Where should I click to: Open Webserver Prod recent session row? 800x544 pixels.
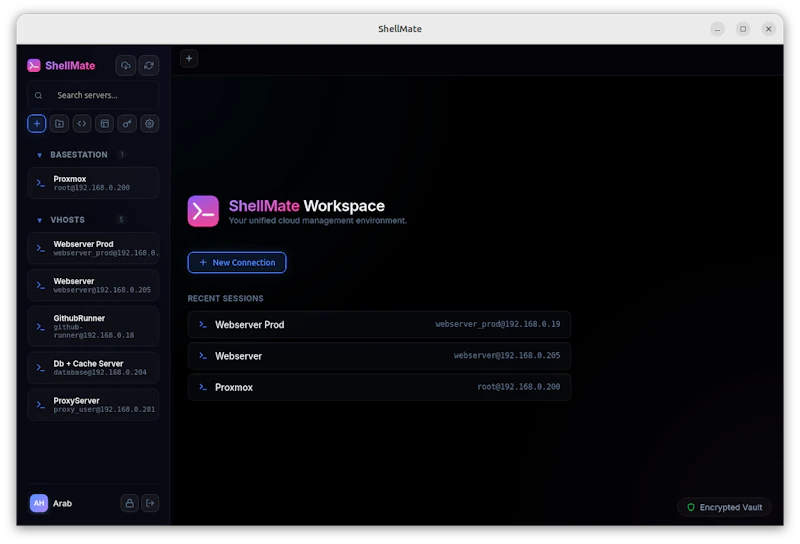pyautogui.click(x=379, y=325)
